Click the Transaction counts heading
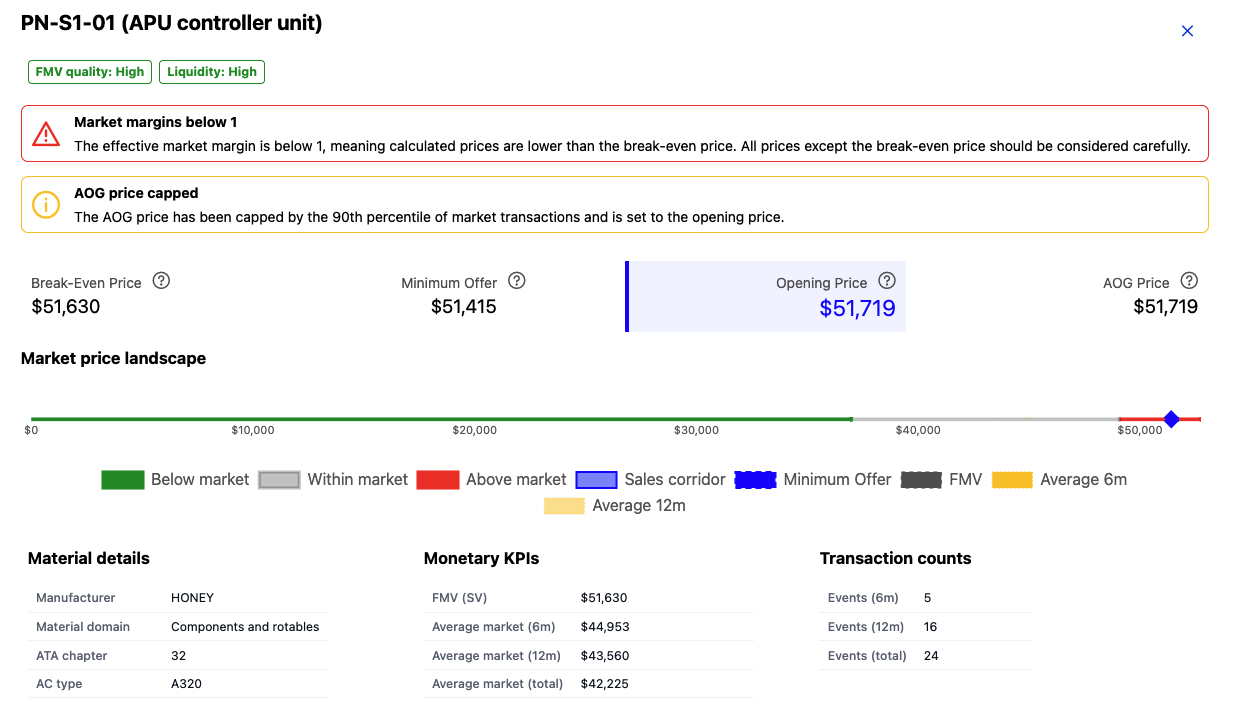Viewport: 1235px width, 712px height. coord(895,558)
